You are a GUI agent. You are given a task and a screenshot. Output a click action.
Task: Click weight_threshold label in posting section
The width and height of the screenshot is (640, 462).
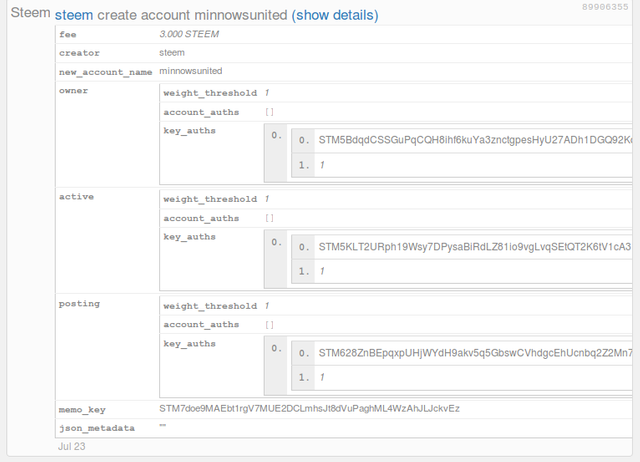pyautogui.click(x=210, y=306)
